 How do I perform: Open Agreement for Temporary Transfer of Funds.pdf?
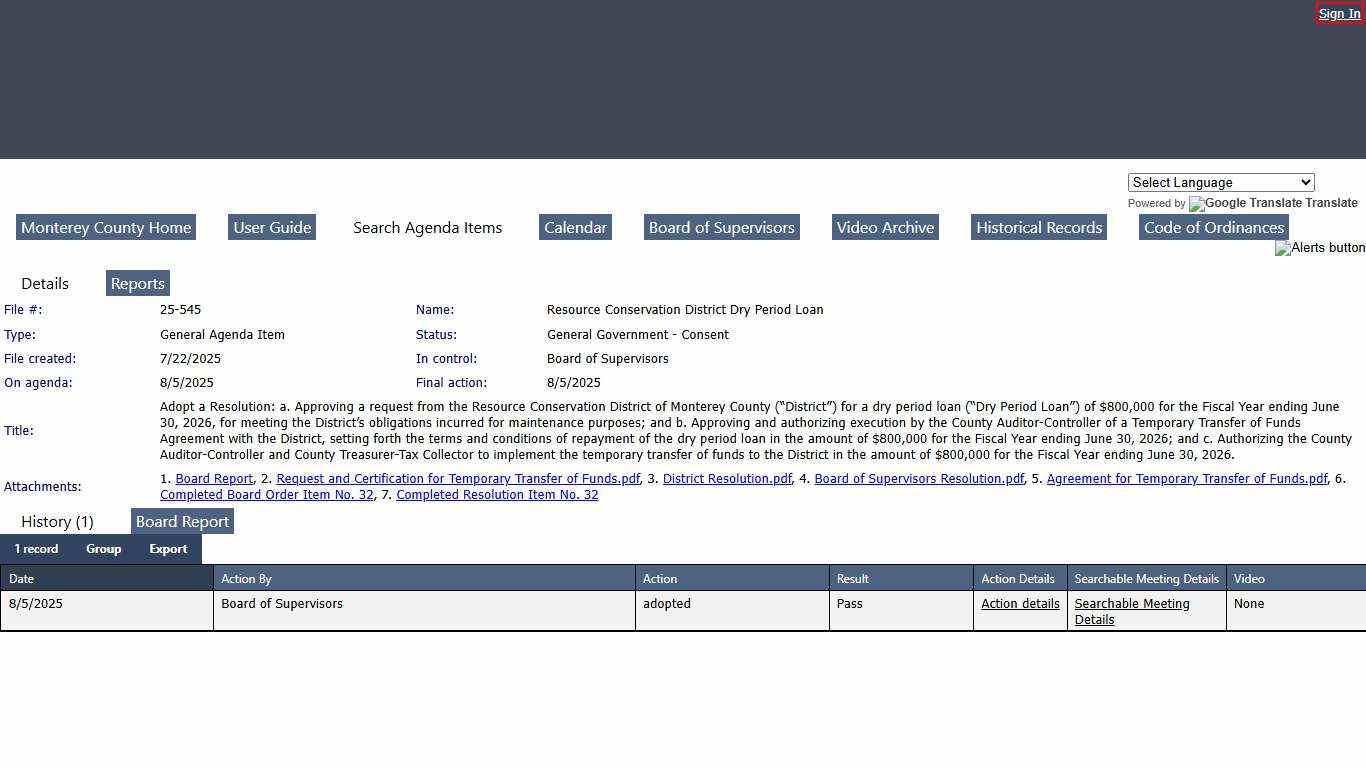pyautogui.click(x=1186, y=479)
